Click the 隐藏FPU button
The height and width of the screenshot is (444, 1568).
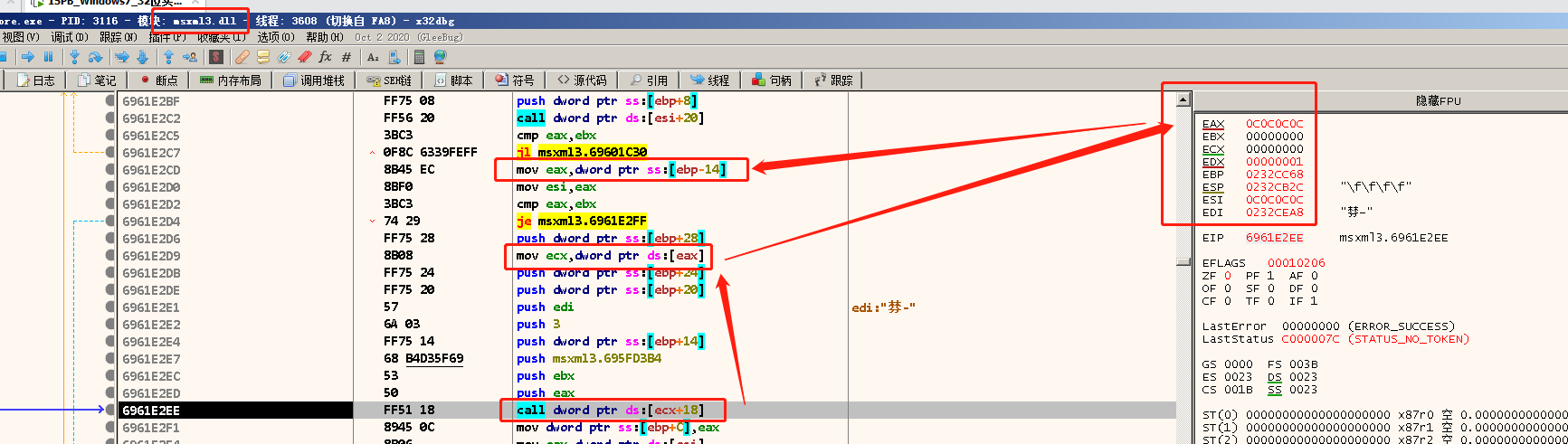(1438, 100)
